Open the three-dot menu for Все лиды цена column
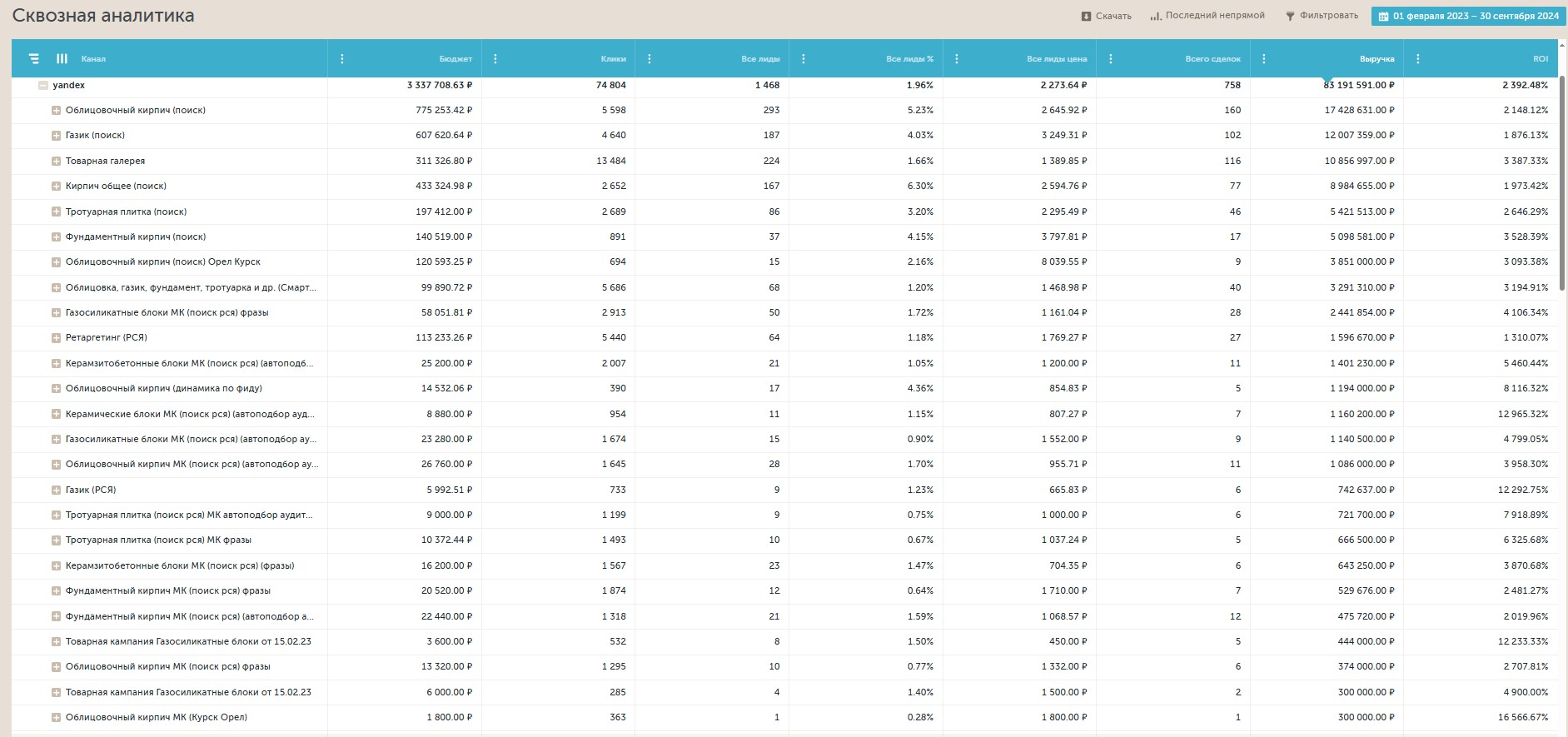 [x=957, y=59]
